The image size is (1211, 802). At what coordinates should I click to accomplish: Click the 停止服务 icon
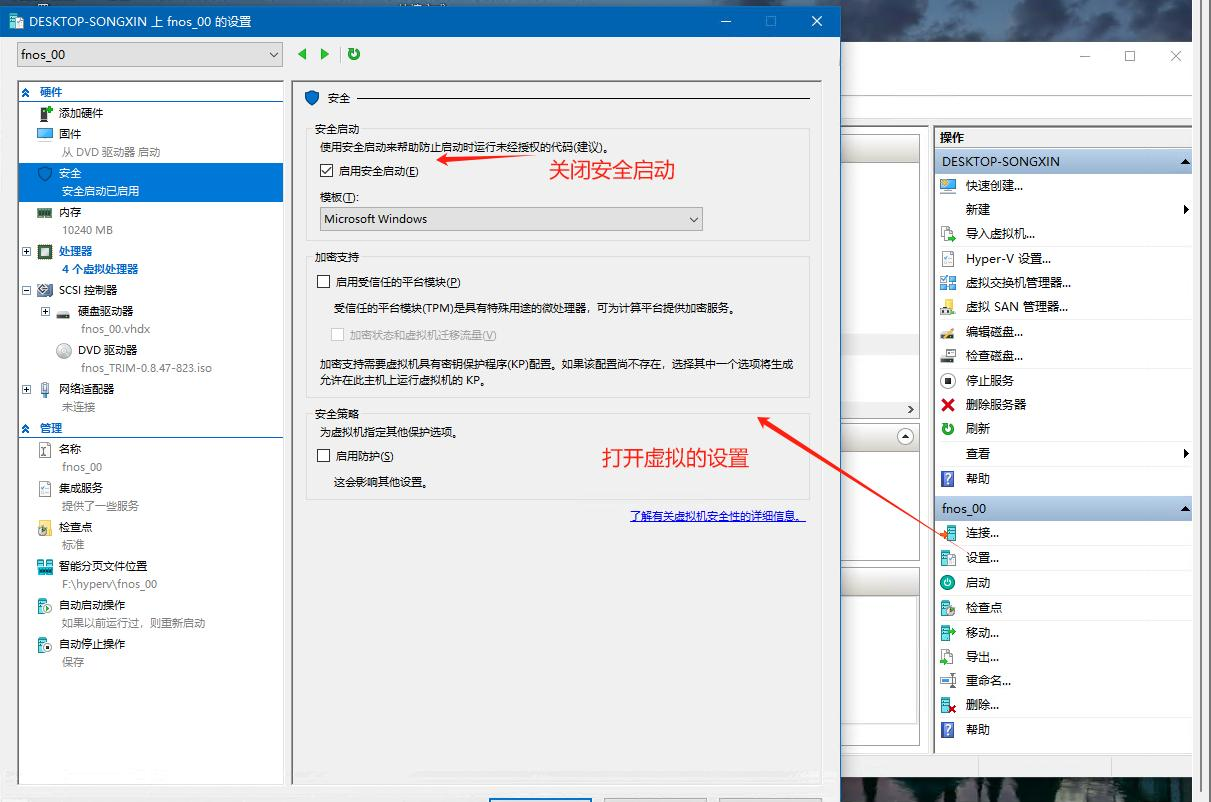948,381
